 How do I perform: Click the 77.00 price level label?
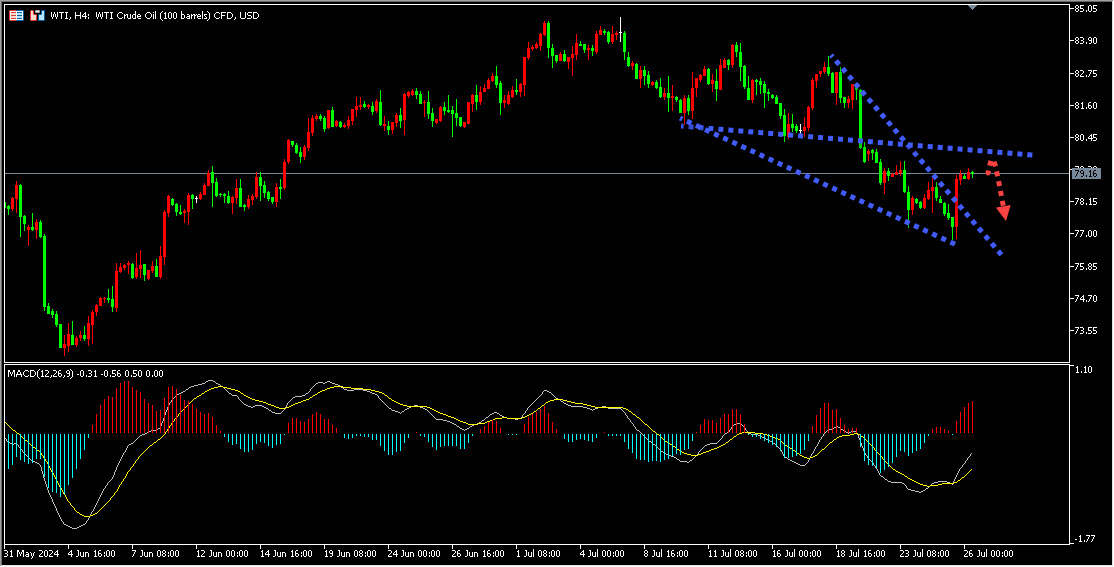point(1085,234)
